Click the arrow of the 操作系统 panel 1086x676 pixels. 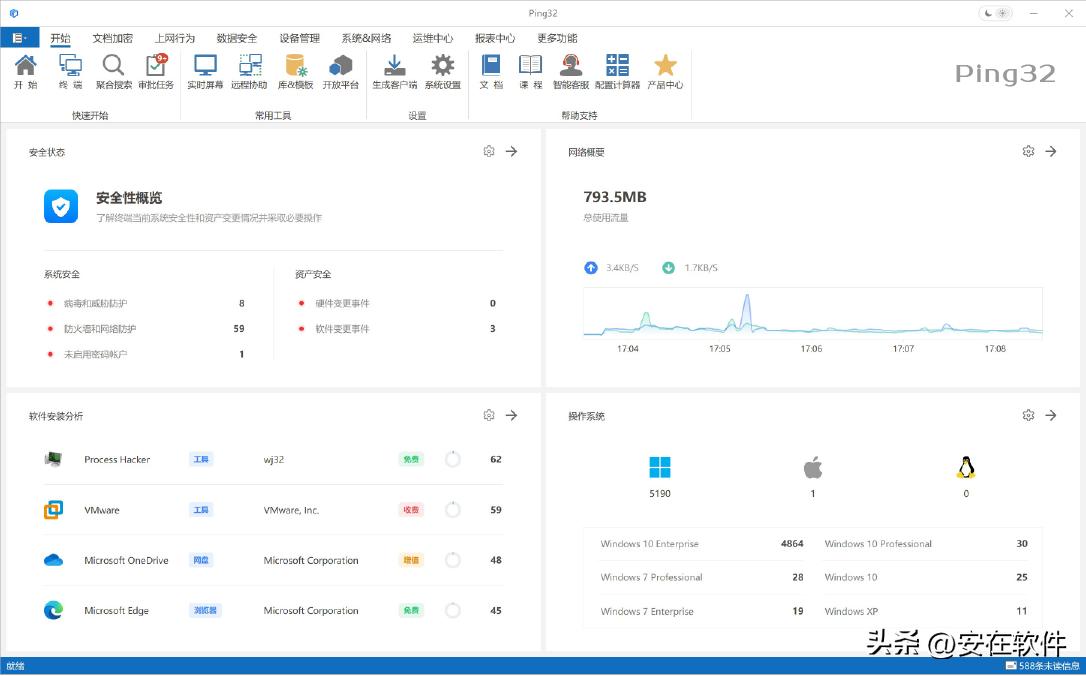(1051, 415)
